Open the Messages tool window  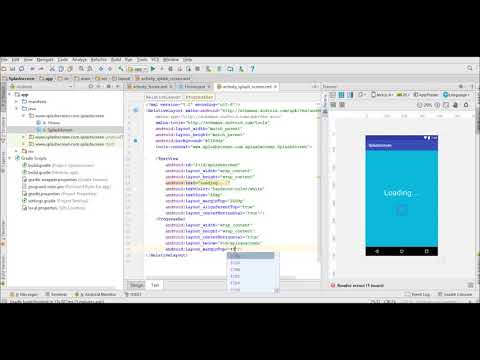coord(24,295)
